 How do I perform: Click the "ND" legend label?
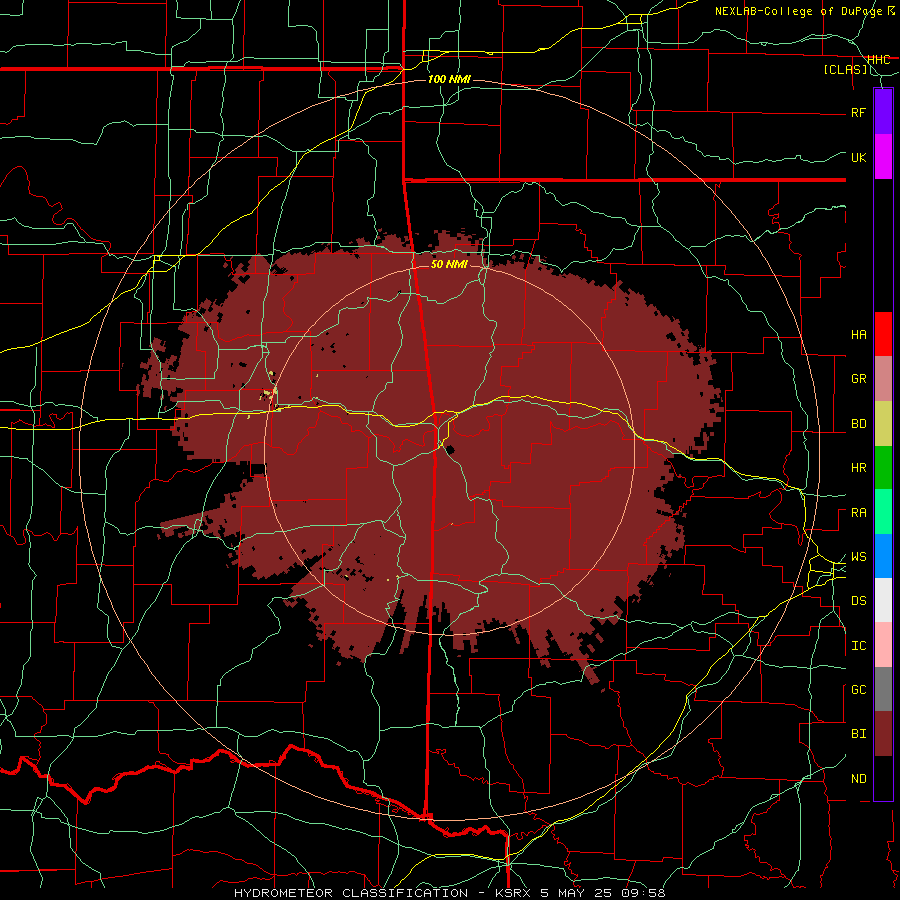858,779
